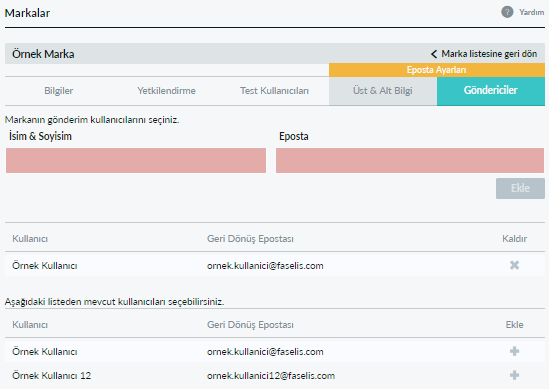Open the Yardım help link

tap(531, 12)
